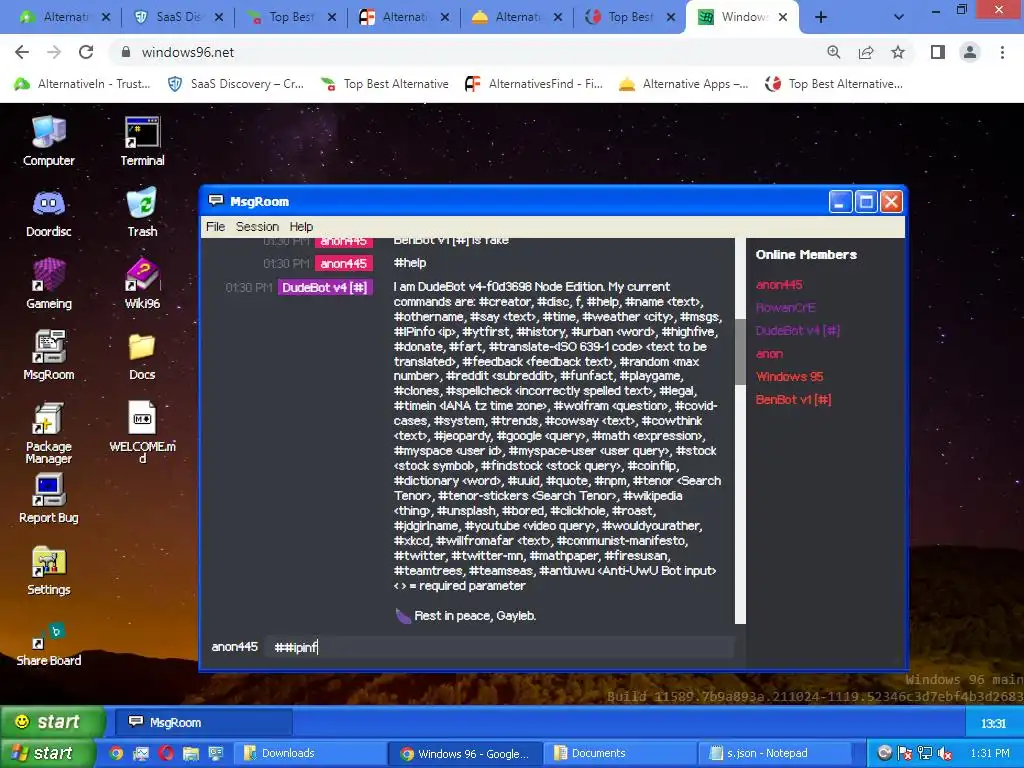
Task: Launch Chrome from quick launch bar
Action: [116, 753]
